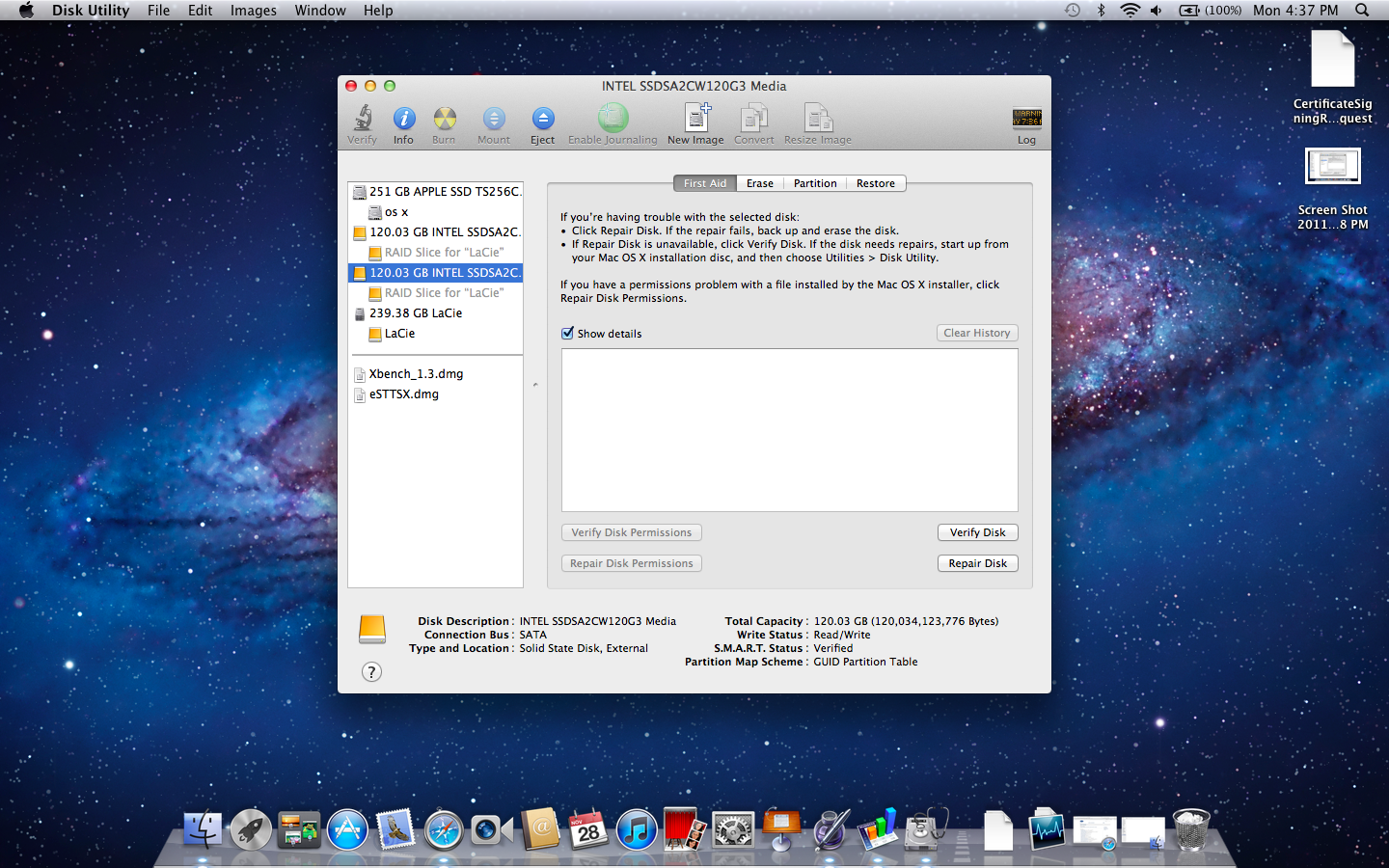
Task: Select the First Aid tab
Action: [x=705, y=183]
